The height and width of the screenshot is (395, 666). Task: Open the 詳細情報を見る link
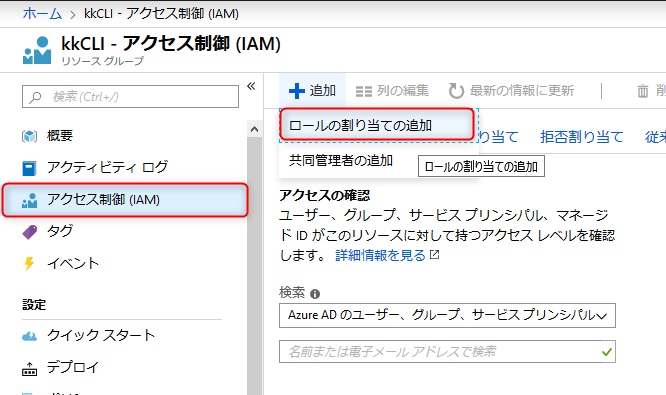point(381,255)
